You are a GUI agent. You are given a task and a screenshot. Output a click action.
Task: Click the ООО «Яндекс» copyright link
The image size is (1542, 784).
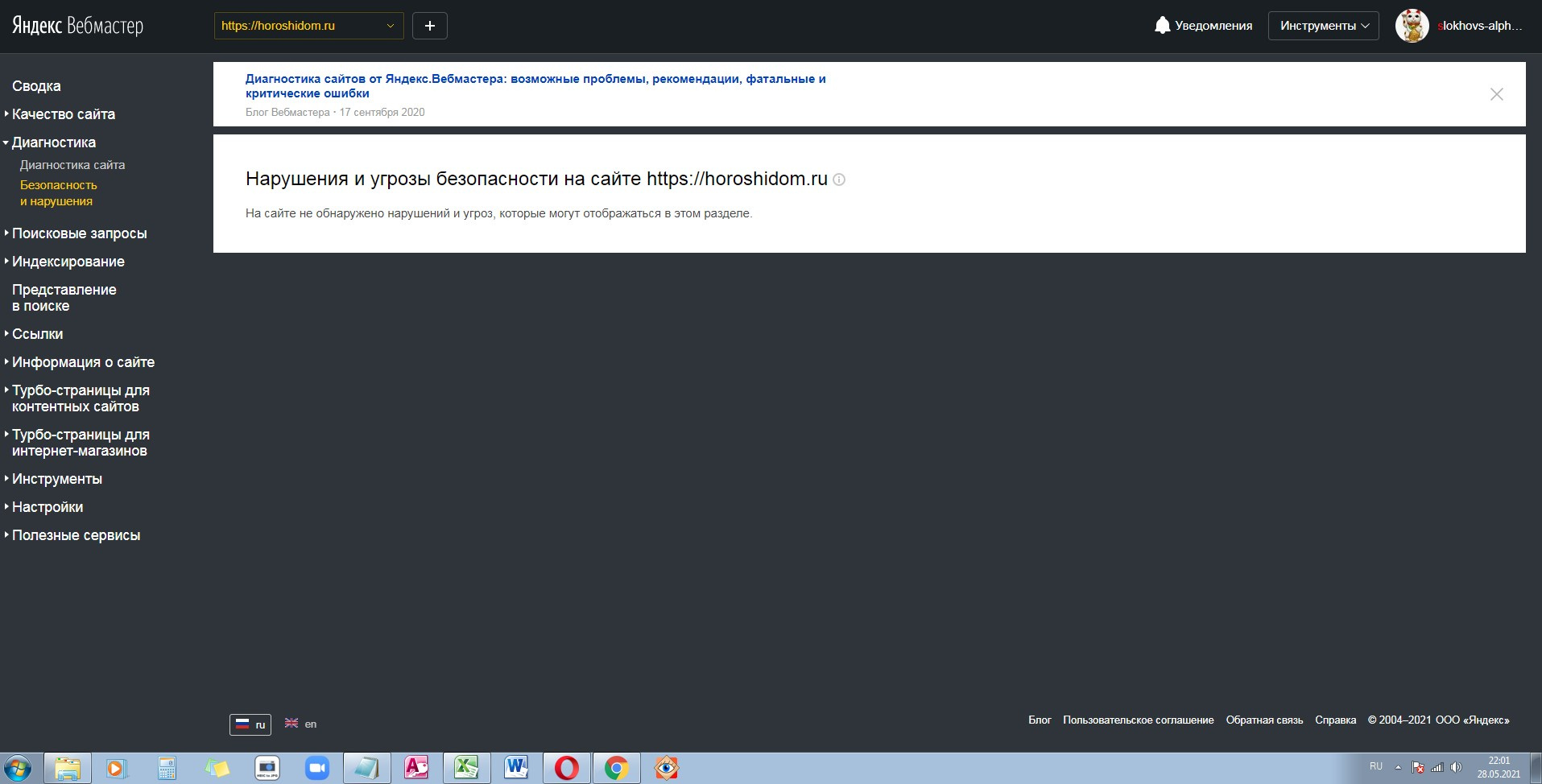(1472, 720)
